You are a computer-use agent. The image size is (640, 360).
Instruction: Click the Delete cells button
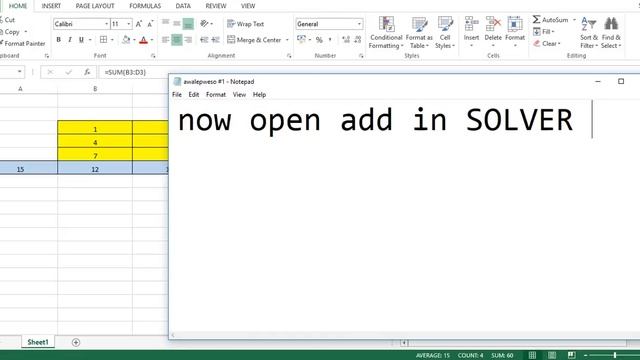pyautogui.click(x=493, y=32)
